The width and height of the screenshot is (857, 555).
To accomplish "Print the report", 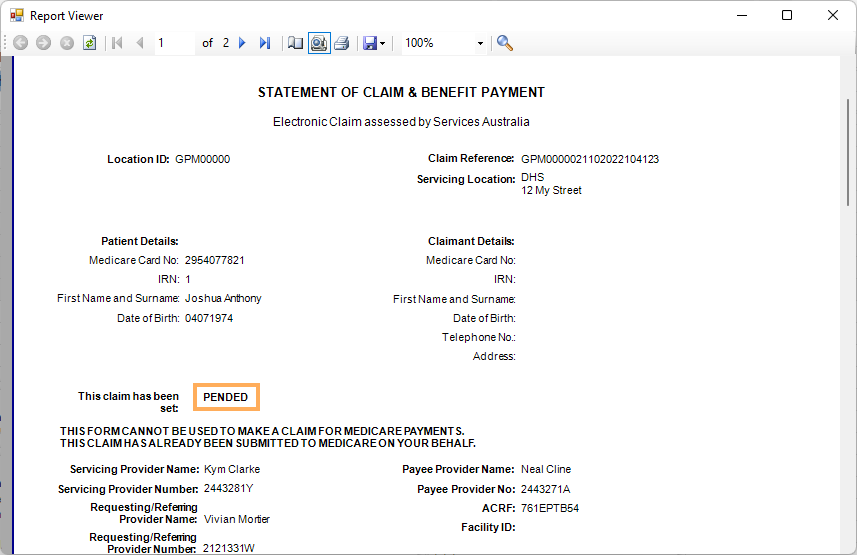I will pos(342,43).
